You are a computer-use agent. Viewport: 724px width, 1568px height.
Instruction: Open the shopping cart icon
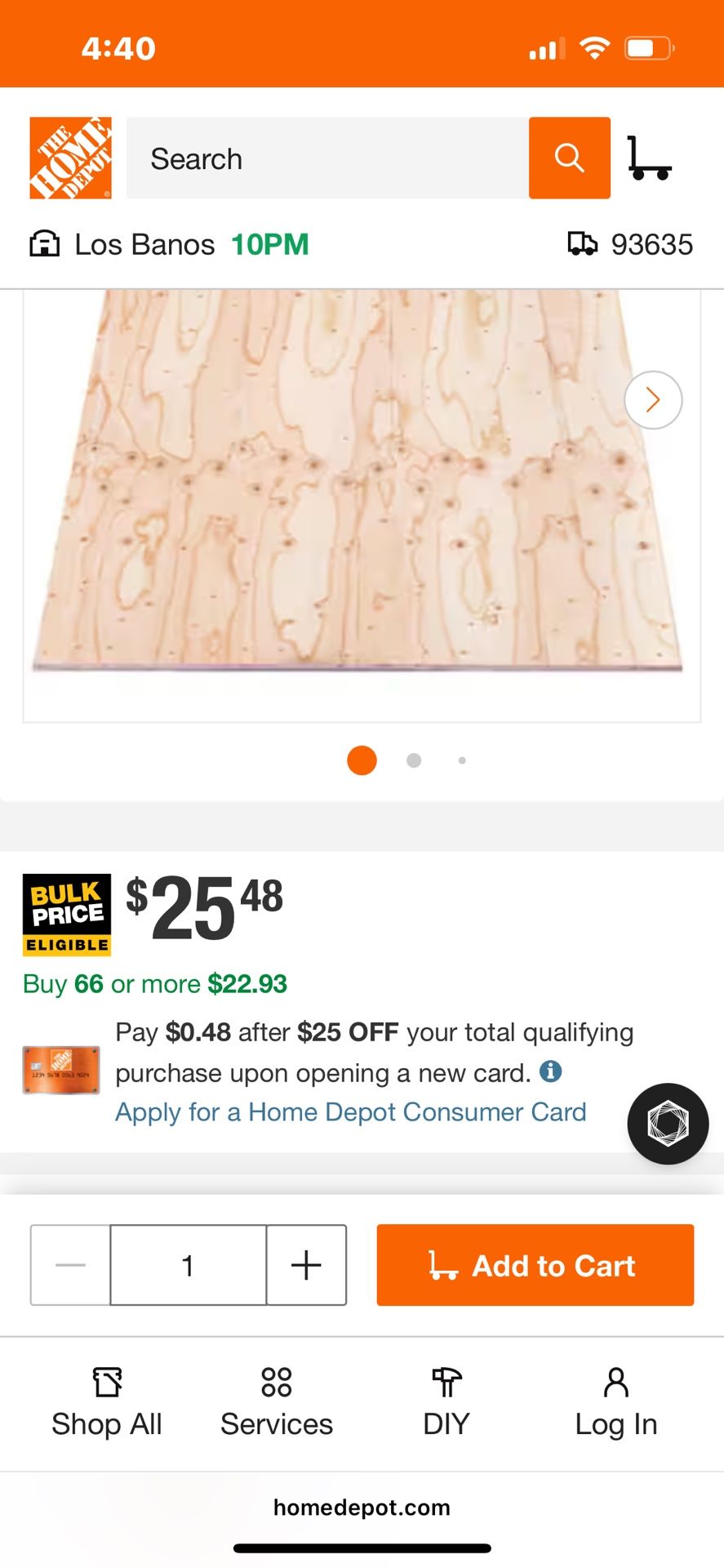click(649, 158)
